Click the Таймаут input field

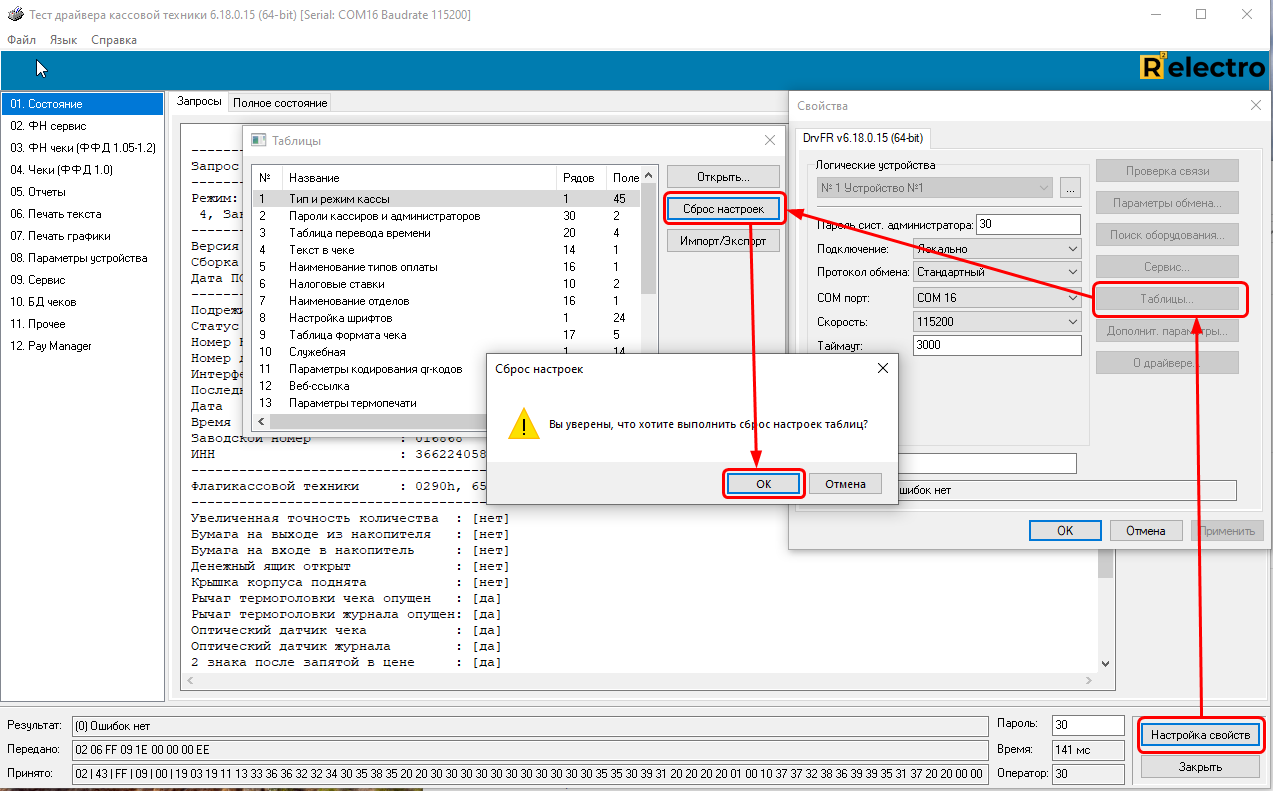click(x=997, y=345)
